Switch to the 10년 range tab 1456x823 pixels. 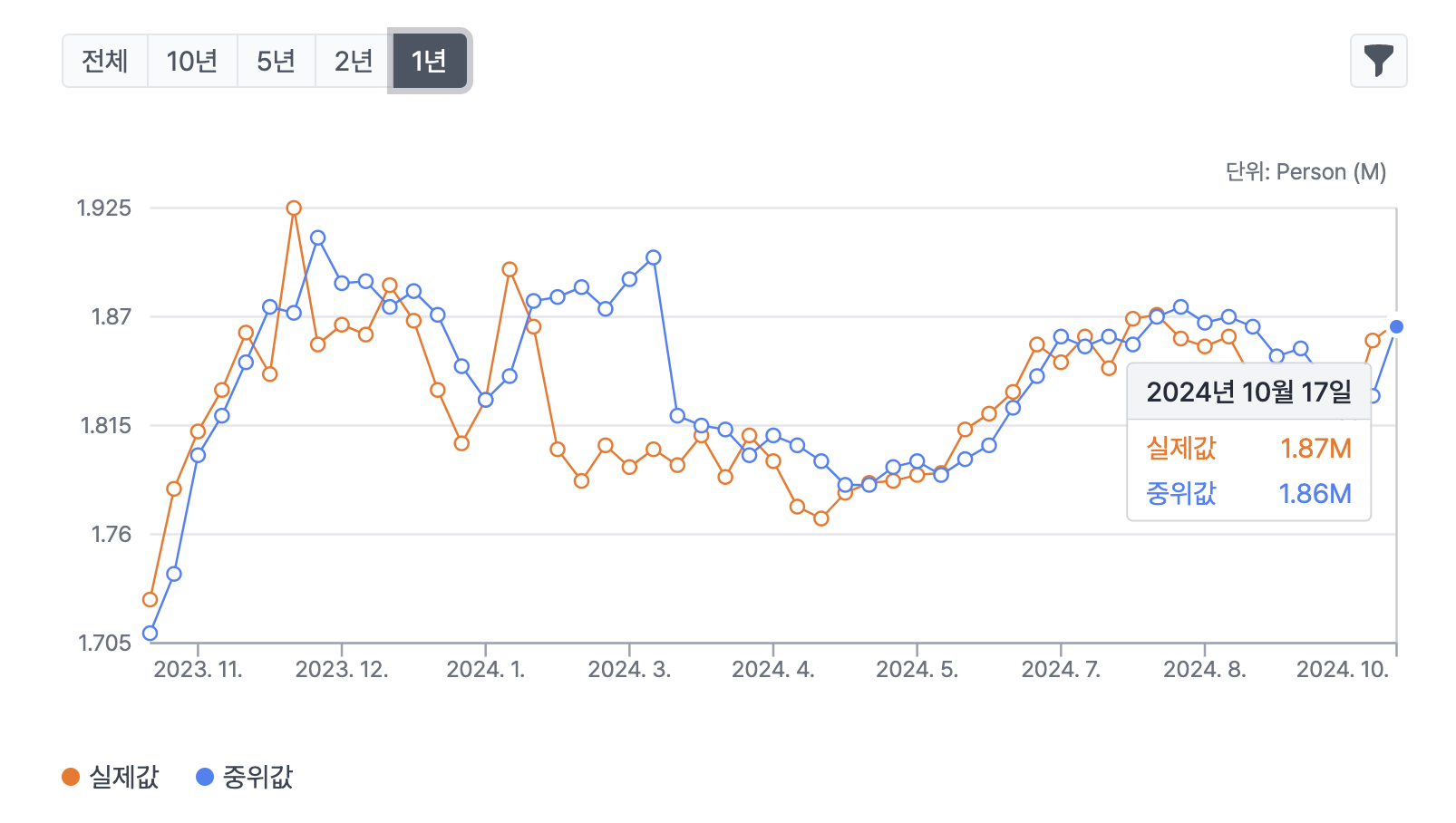(192, 61)
